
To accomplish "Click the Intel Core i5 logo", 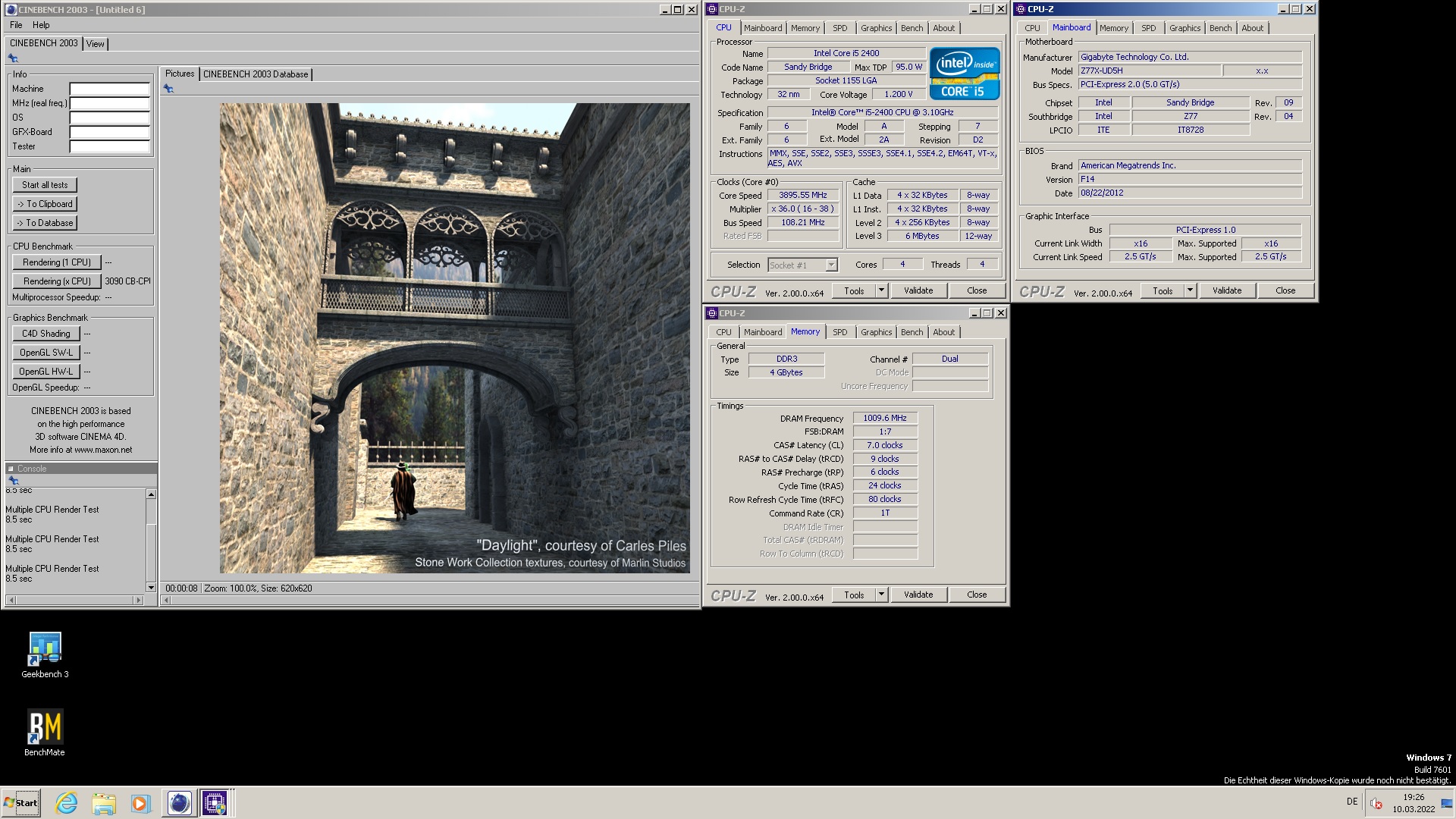I will (965, 74).
